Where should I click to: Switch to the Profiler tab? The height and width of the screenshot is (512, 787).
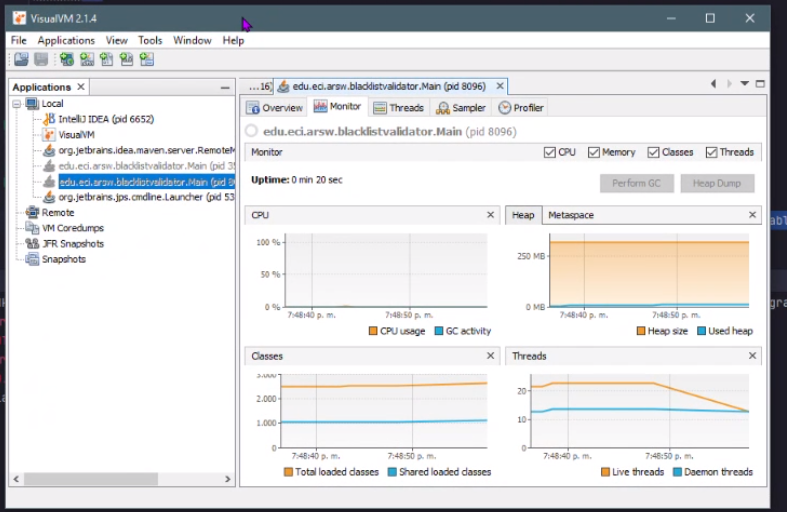click(521, 108)
